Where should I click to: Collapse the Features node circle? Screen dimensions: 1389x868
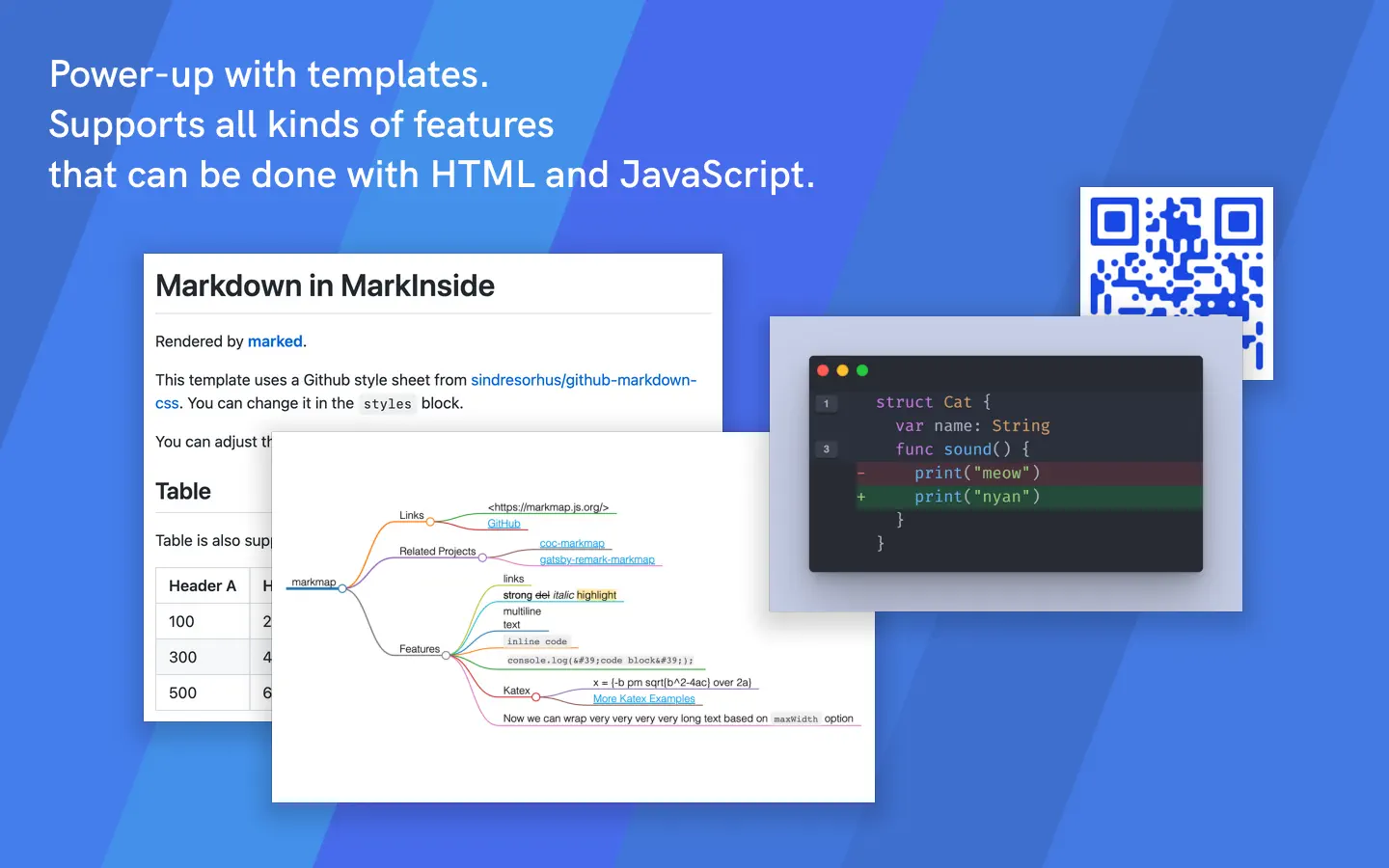tap(446, 656)
